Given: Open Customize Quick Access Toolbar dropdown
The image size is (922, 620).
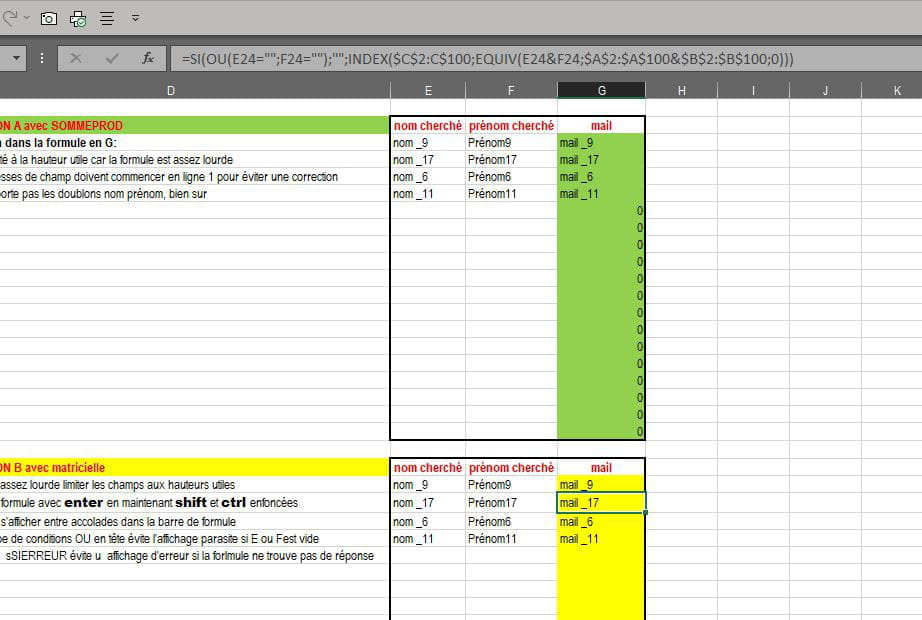Looking at the screenshot, I should [x=135, y=19].
